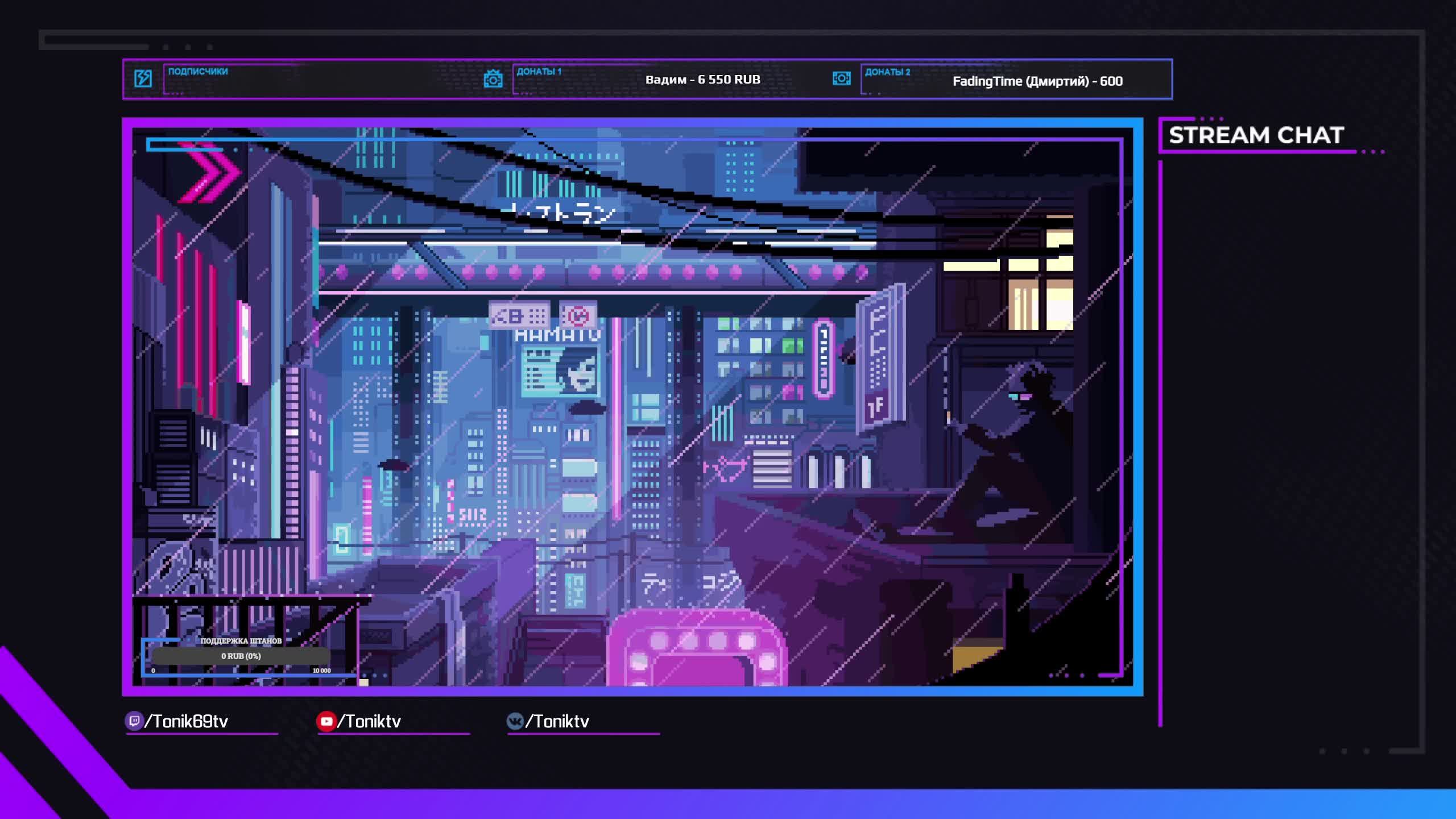The height and width of the screenshot is (819, 1456).
Task: Click the YouTube logo icon
Action: point(326,721)
